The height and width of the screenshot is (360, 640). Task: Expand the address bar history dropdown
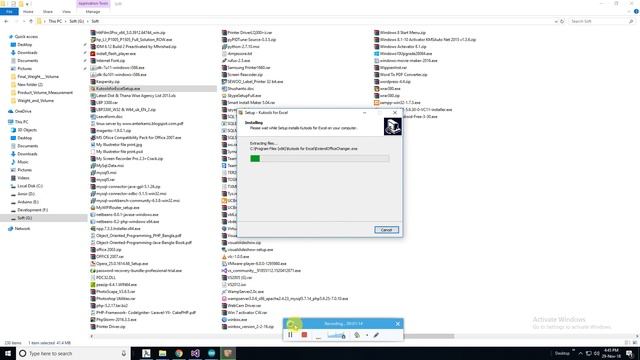click(556, 21)
